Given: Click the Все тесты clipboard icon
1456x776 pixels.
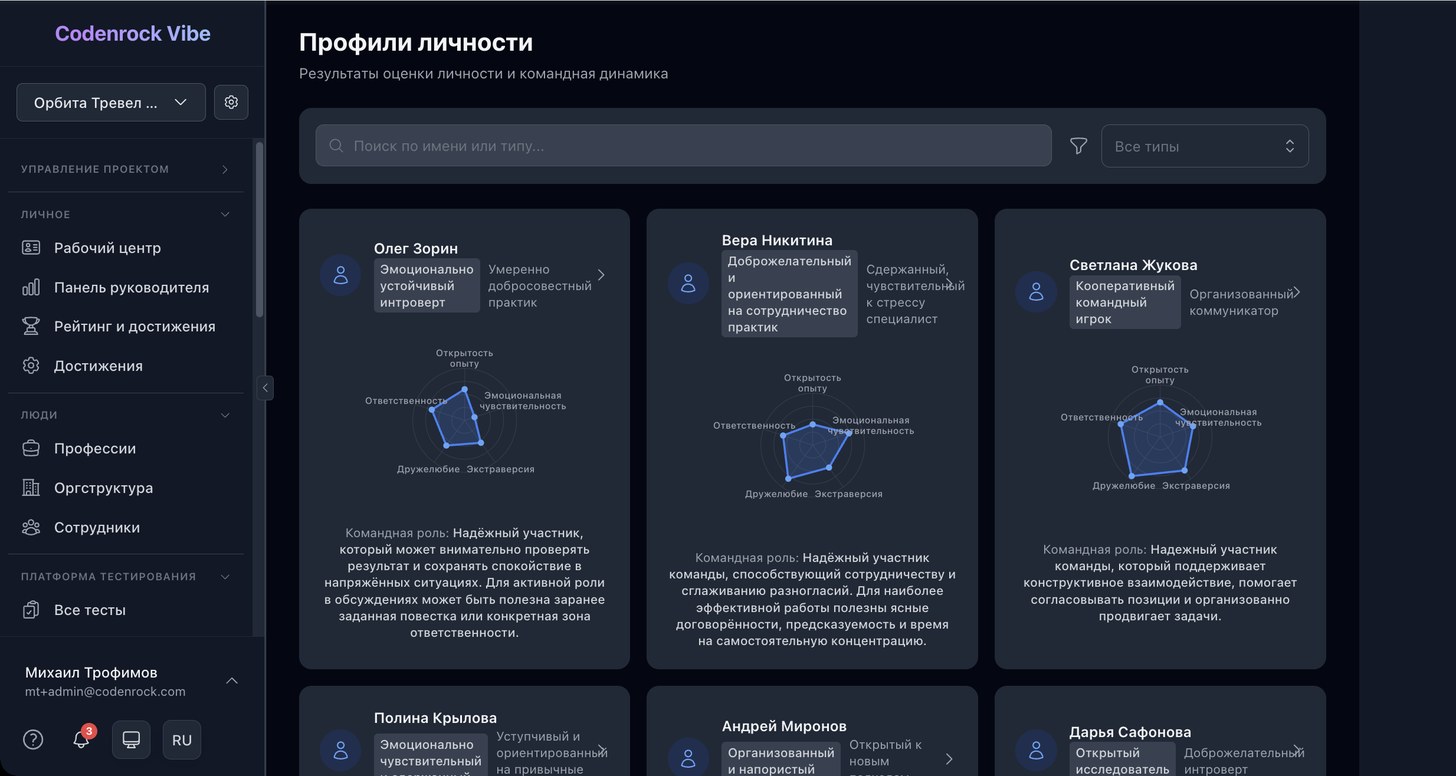Looking at the screenshot, I should point(31,610).
